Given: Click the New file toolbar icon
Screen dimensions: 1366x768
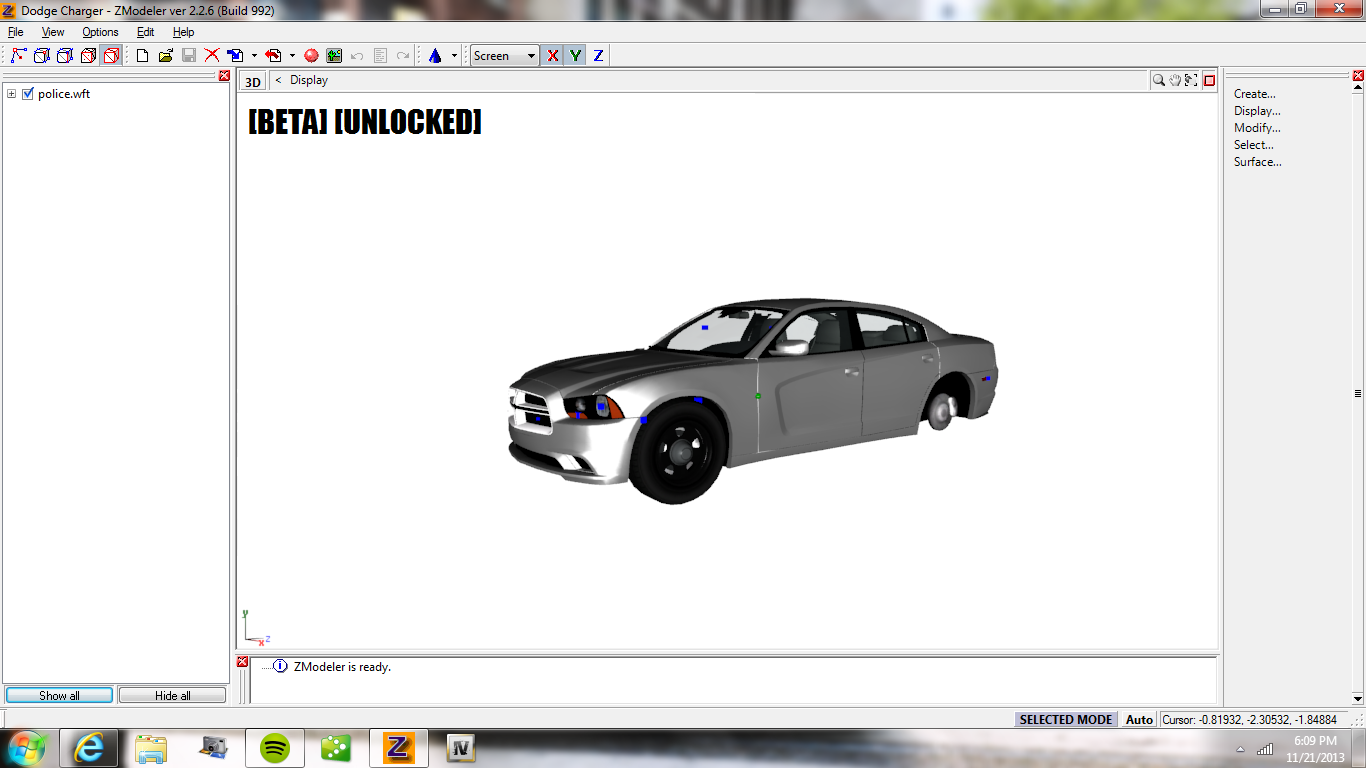Looking at the screenshot, I should coord(142,56).
